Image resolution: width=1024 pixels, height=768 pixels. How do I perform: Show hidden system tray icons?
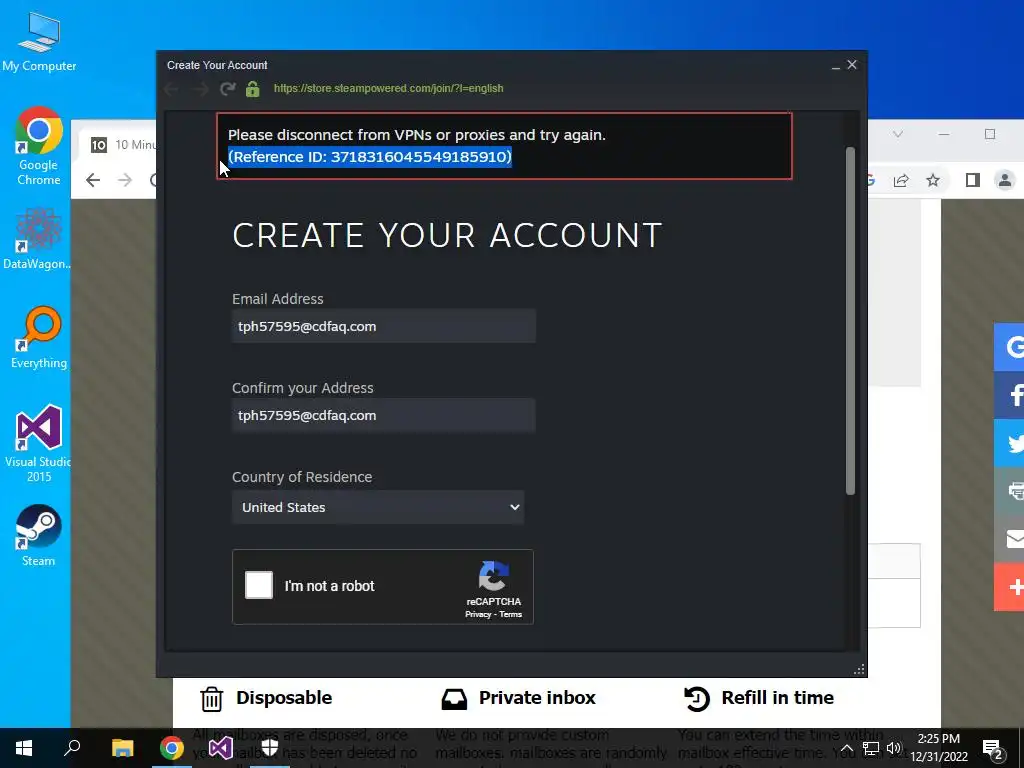(846, 748)
